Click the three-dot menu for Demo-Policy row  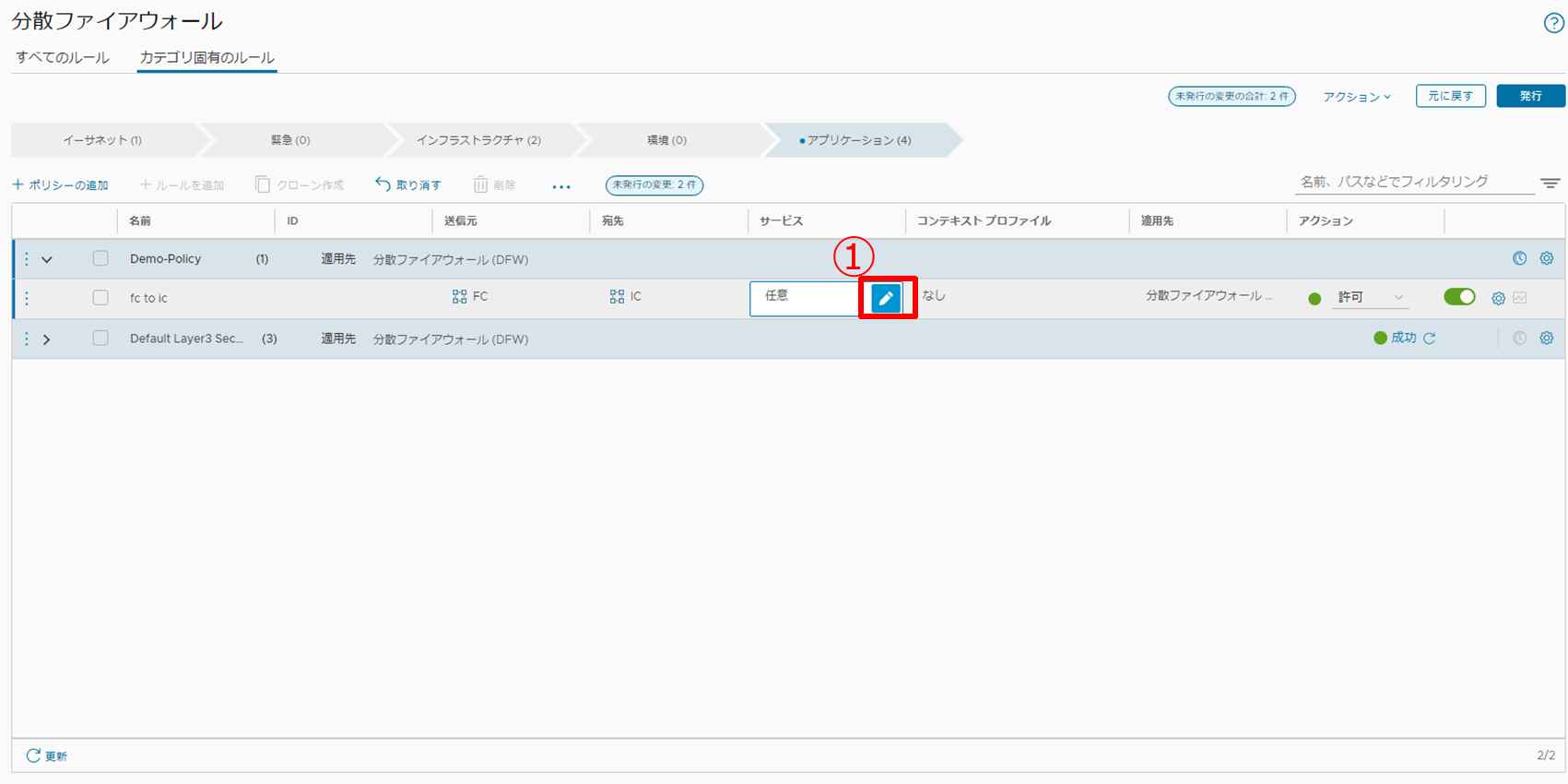tap(27, 259)
